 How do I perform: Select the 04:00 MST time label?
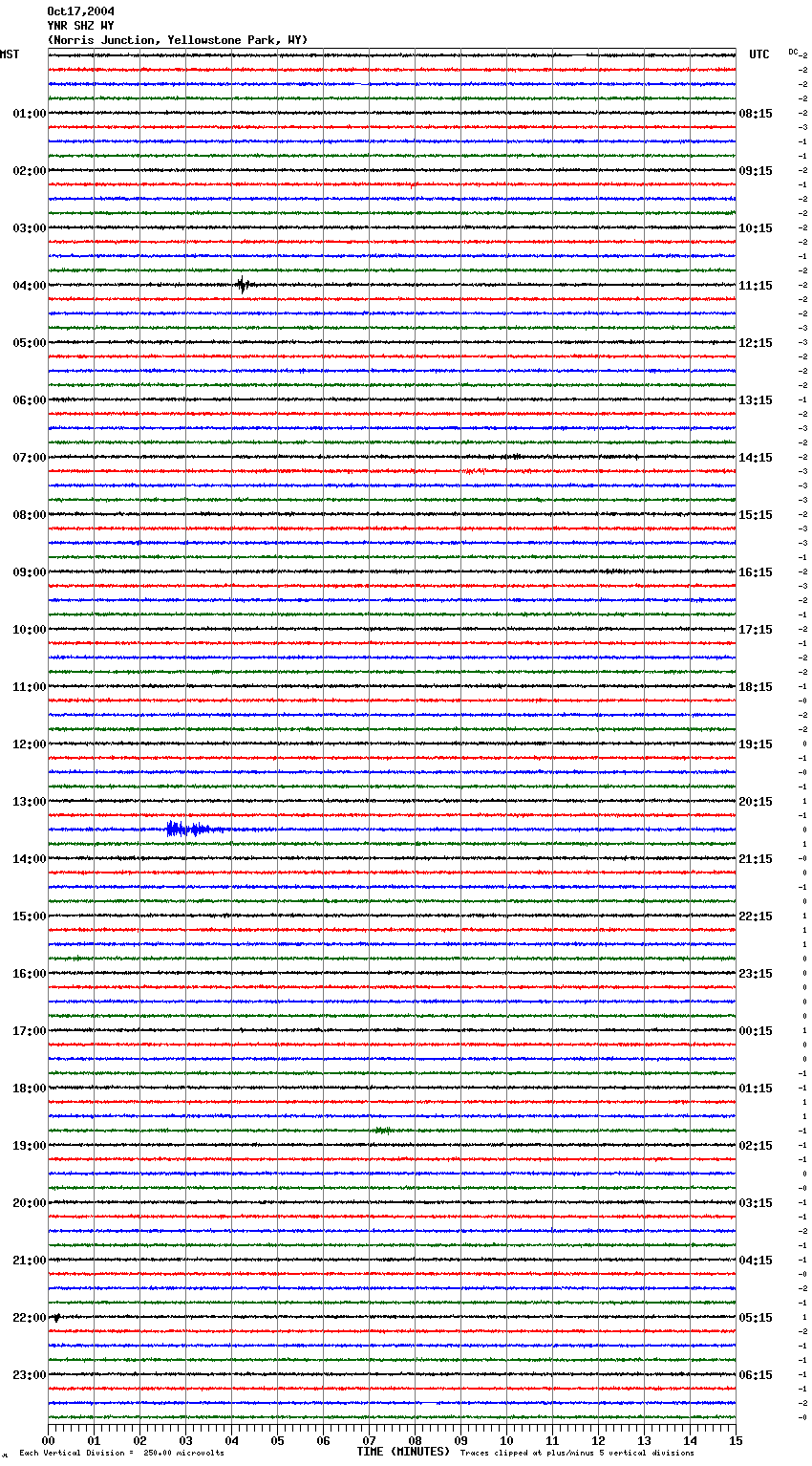coord(30,286)
